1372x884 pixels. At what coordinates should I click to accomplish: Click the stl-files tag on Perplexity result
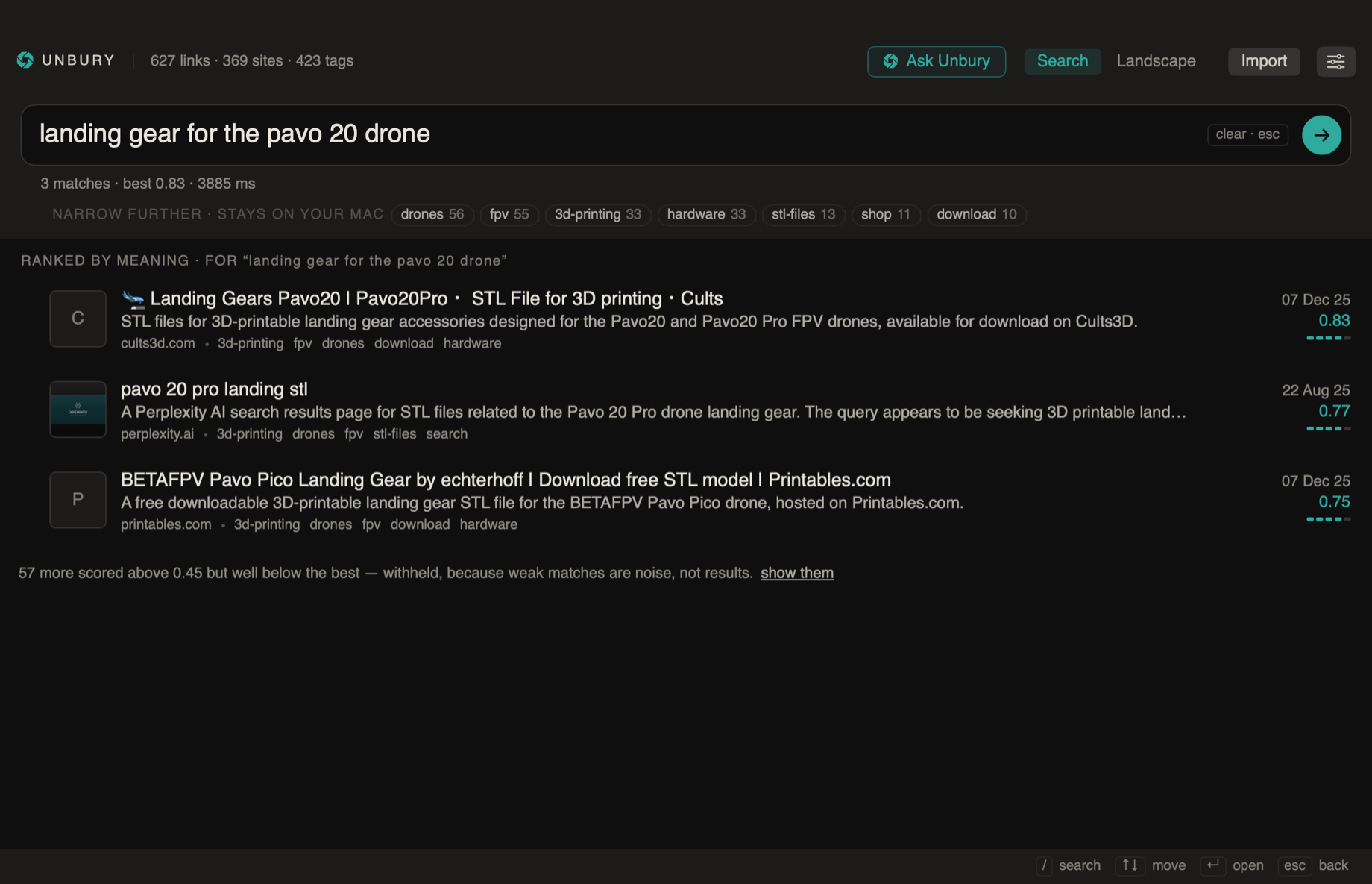click(x=394, y=434)
